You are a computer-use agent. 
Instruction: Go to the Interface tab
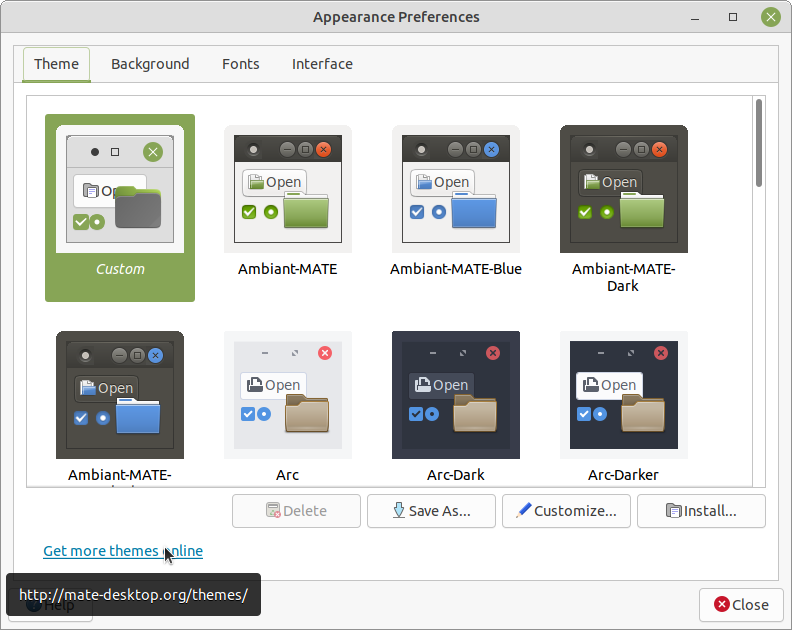(322, 64)
